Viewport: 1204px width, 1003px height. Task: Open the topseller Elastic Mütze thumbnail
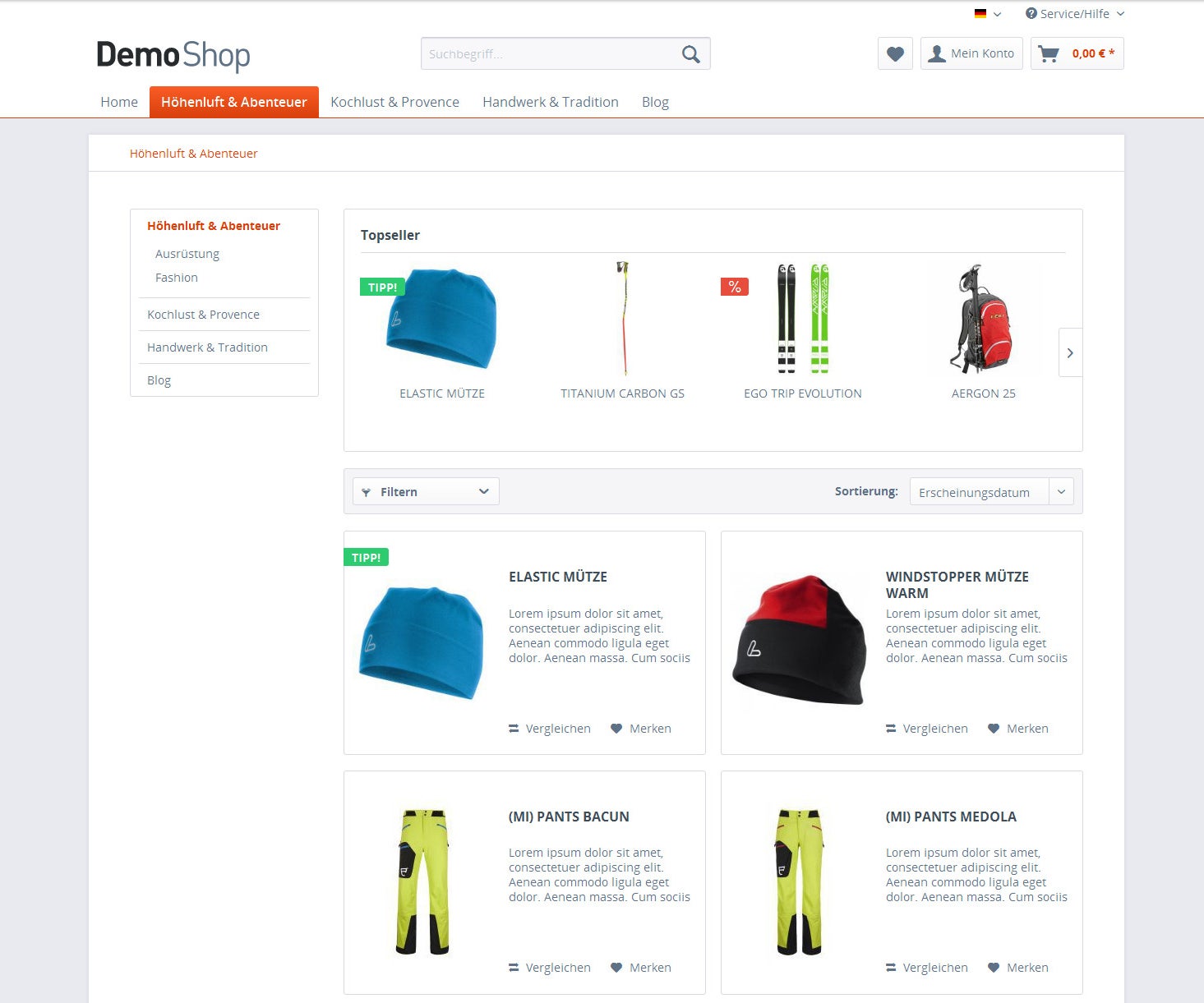[x=442, y=319]
